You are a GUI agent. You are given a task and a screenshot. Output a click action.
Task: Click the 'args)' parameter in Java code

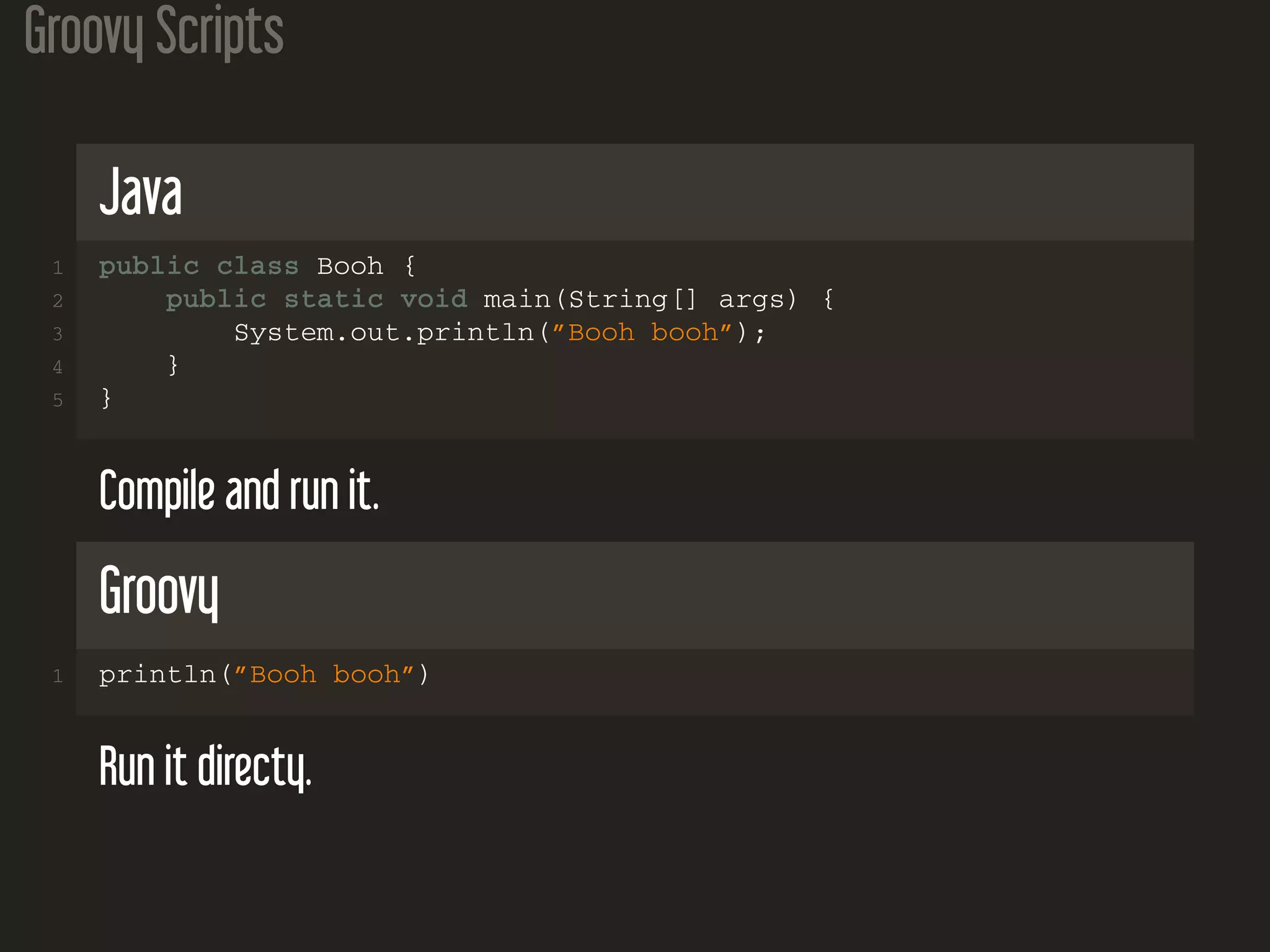coord(758,300)
